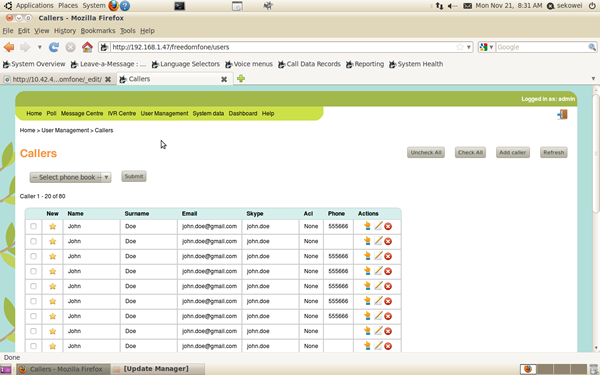Screen dimensions: 600x375
Task: Click the Check All button
Action: (x=470, y=152)
